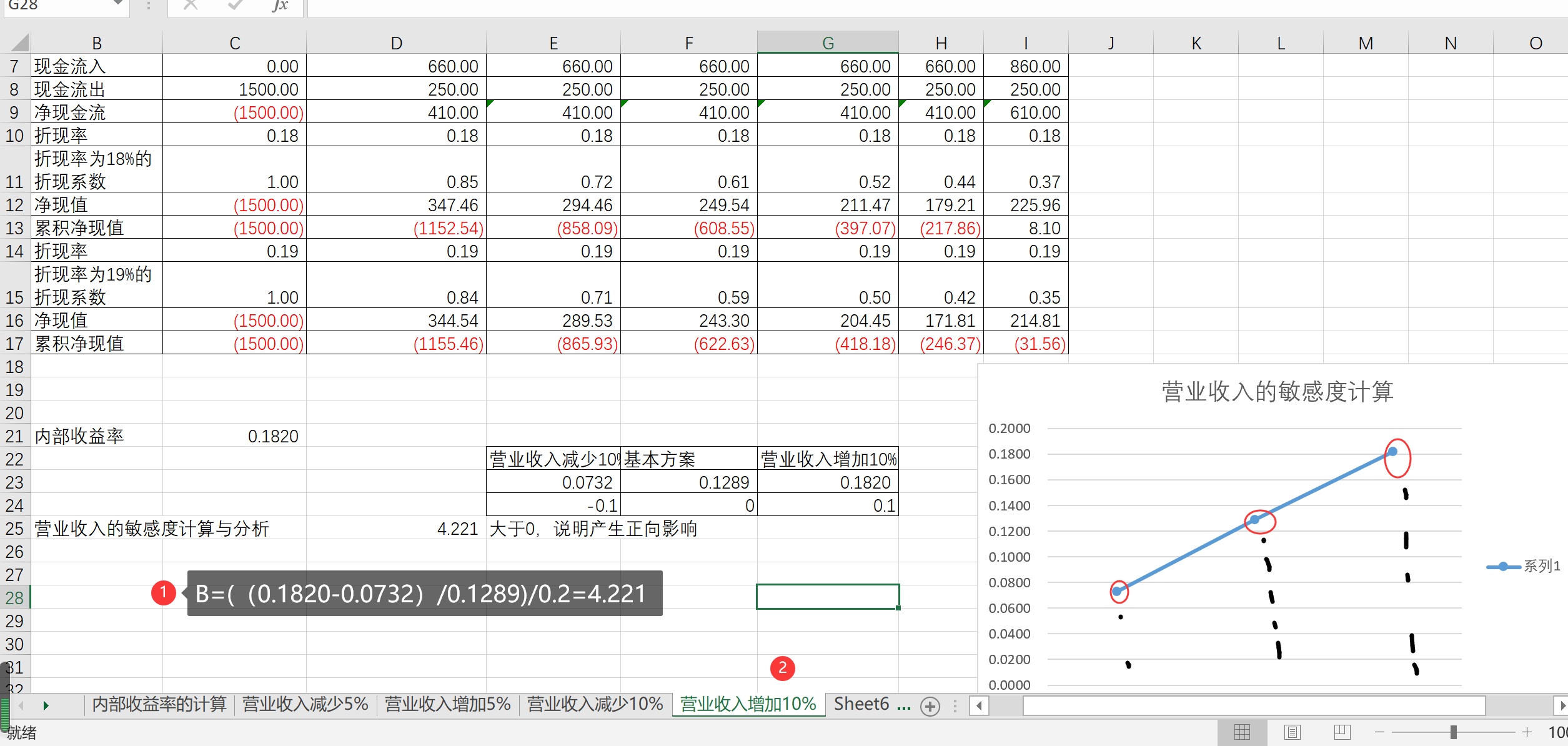Click the chart title 营业收入的敏感度计算
The height and width of the screenshot is (746, 1568).
click(1277, 392)
